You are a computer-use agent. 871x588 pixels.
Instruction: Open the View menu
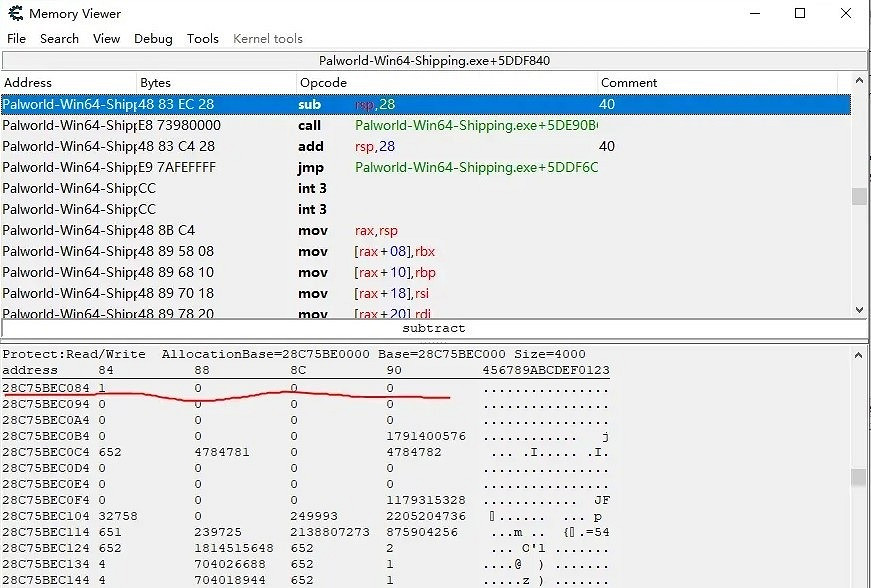click(106, 39)
